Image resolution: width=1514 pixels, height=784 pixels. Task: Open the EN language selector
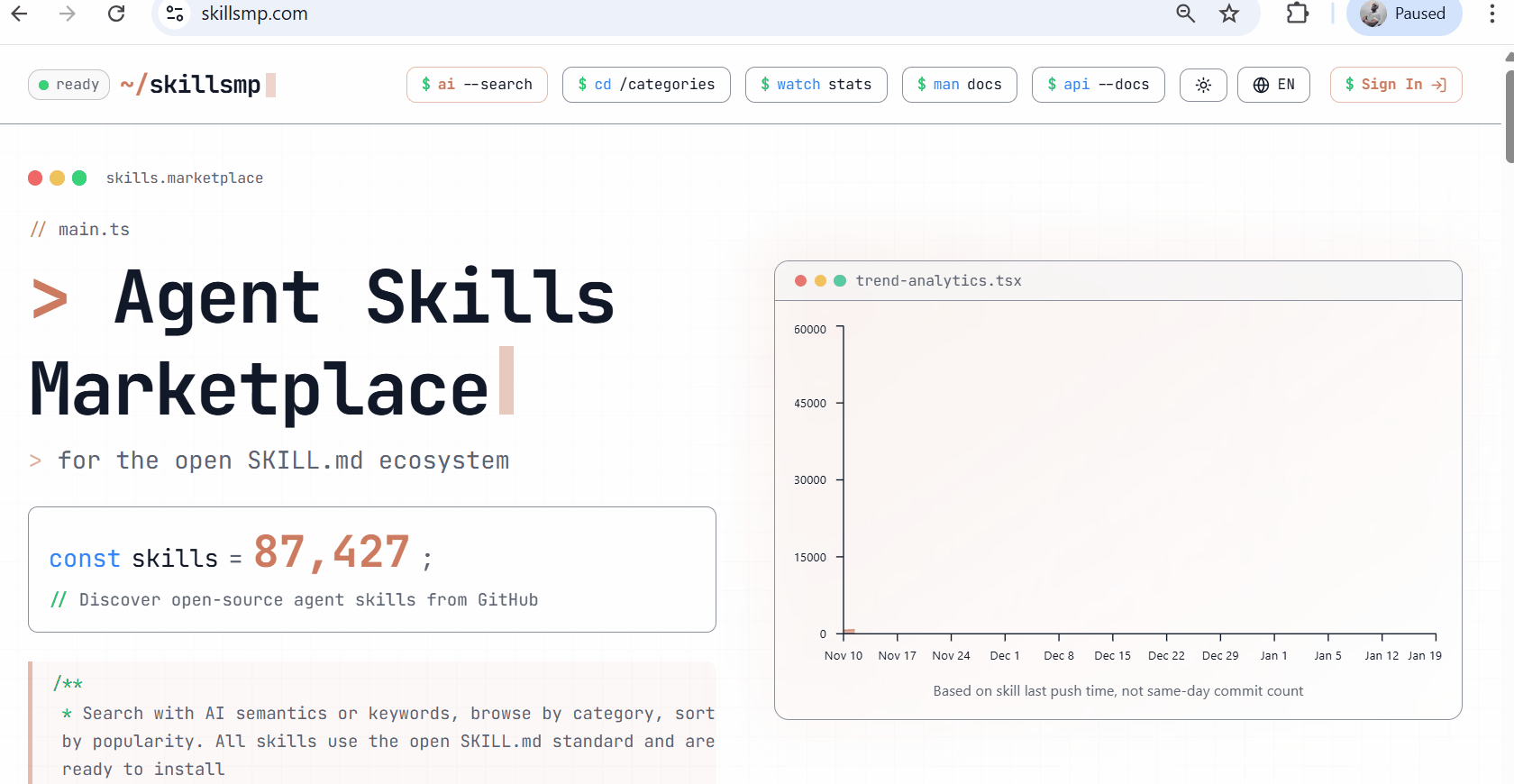pos(1273,85)
